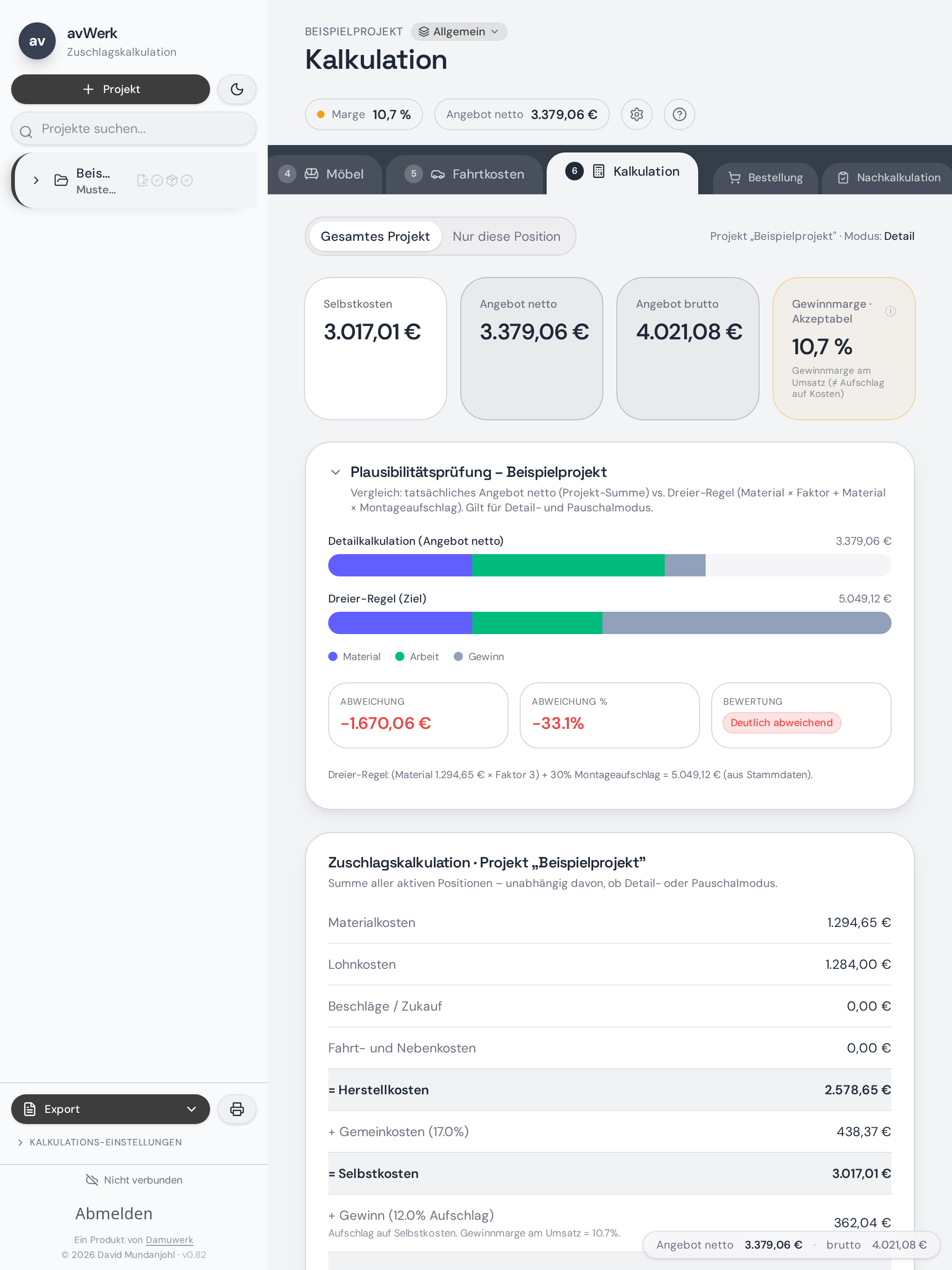Open calculation settings via the gear icon
Screen dimensions: 952x1270
636,114
